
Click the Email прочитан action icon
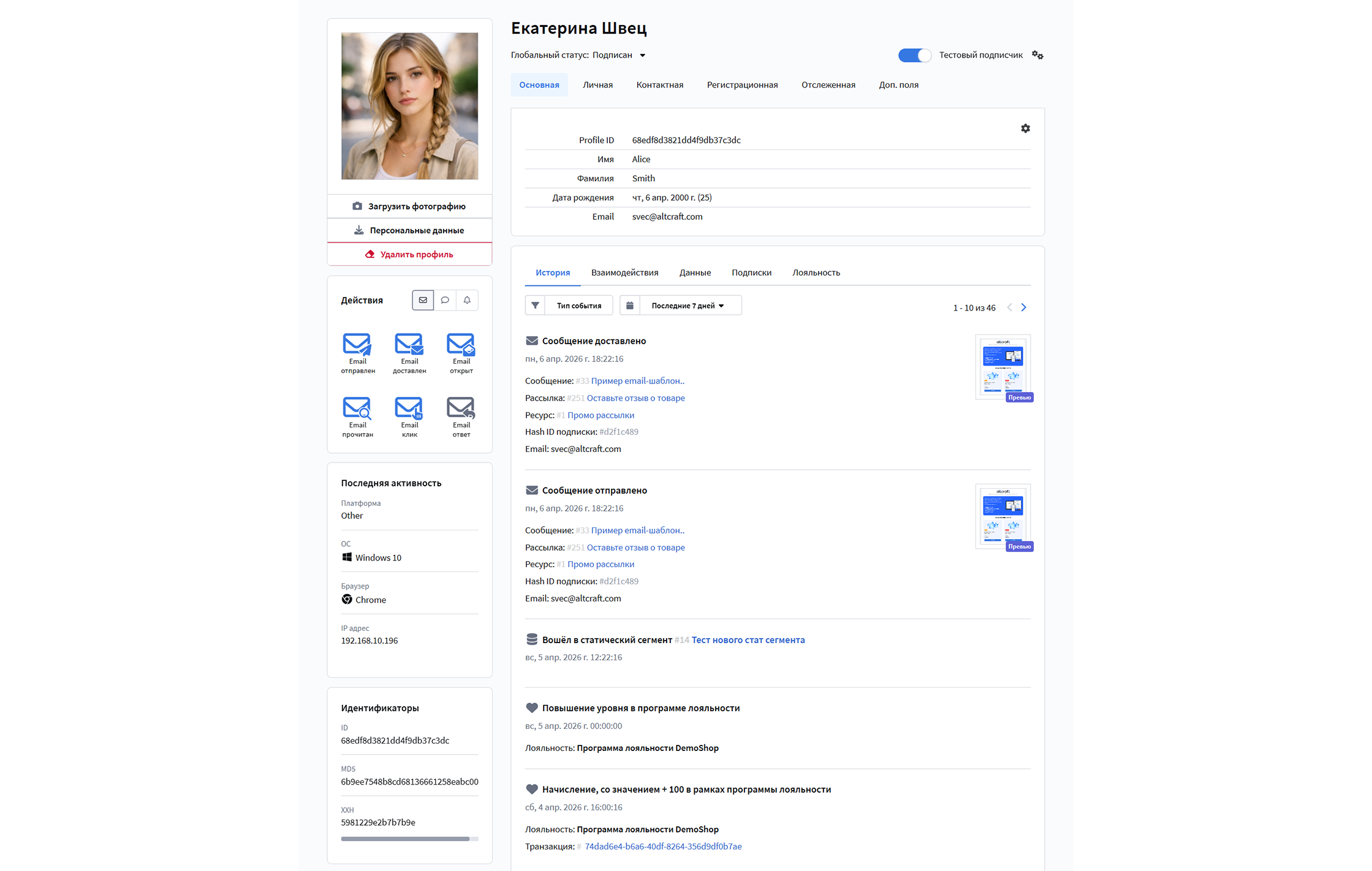pyautogui.click(x=357, y=408)
